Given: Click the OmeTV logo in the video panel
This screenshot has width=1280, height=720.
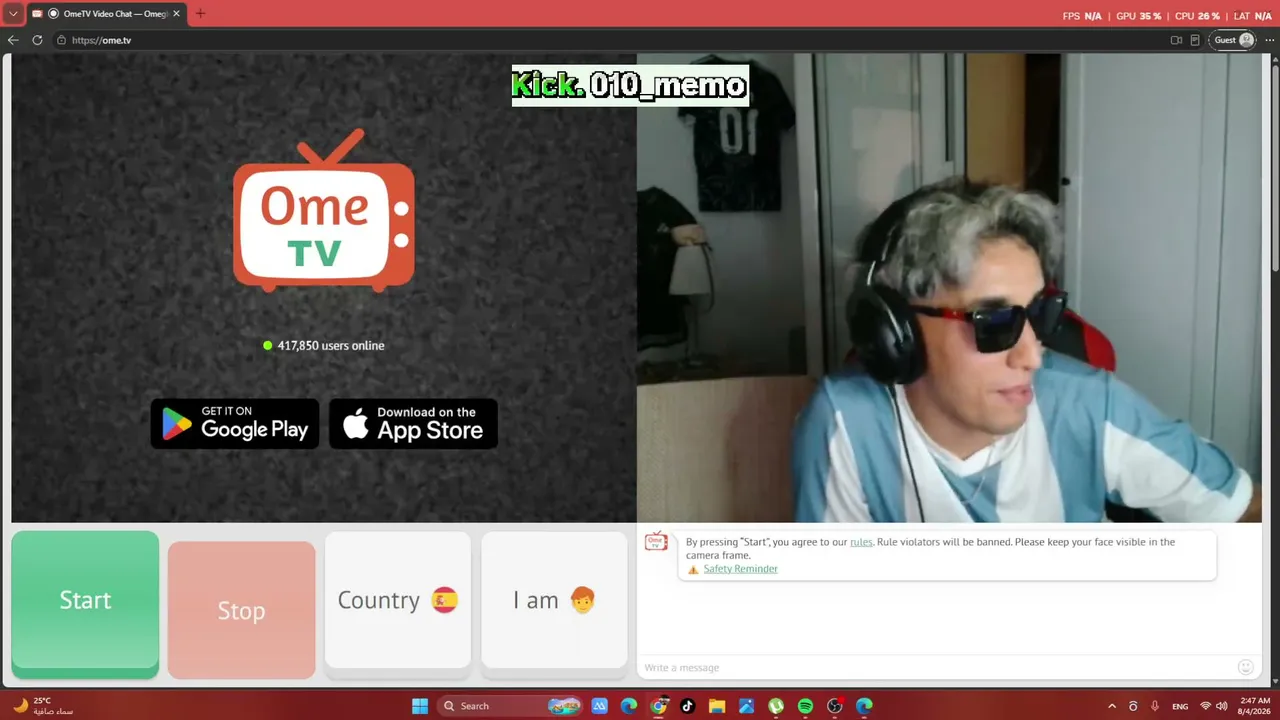Looking at the screenshot, I should (x=323, y=211).
